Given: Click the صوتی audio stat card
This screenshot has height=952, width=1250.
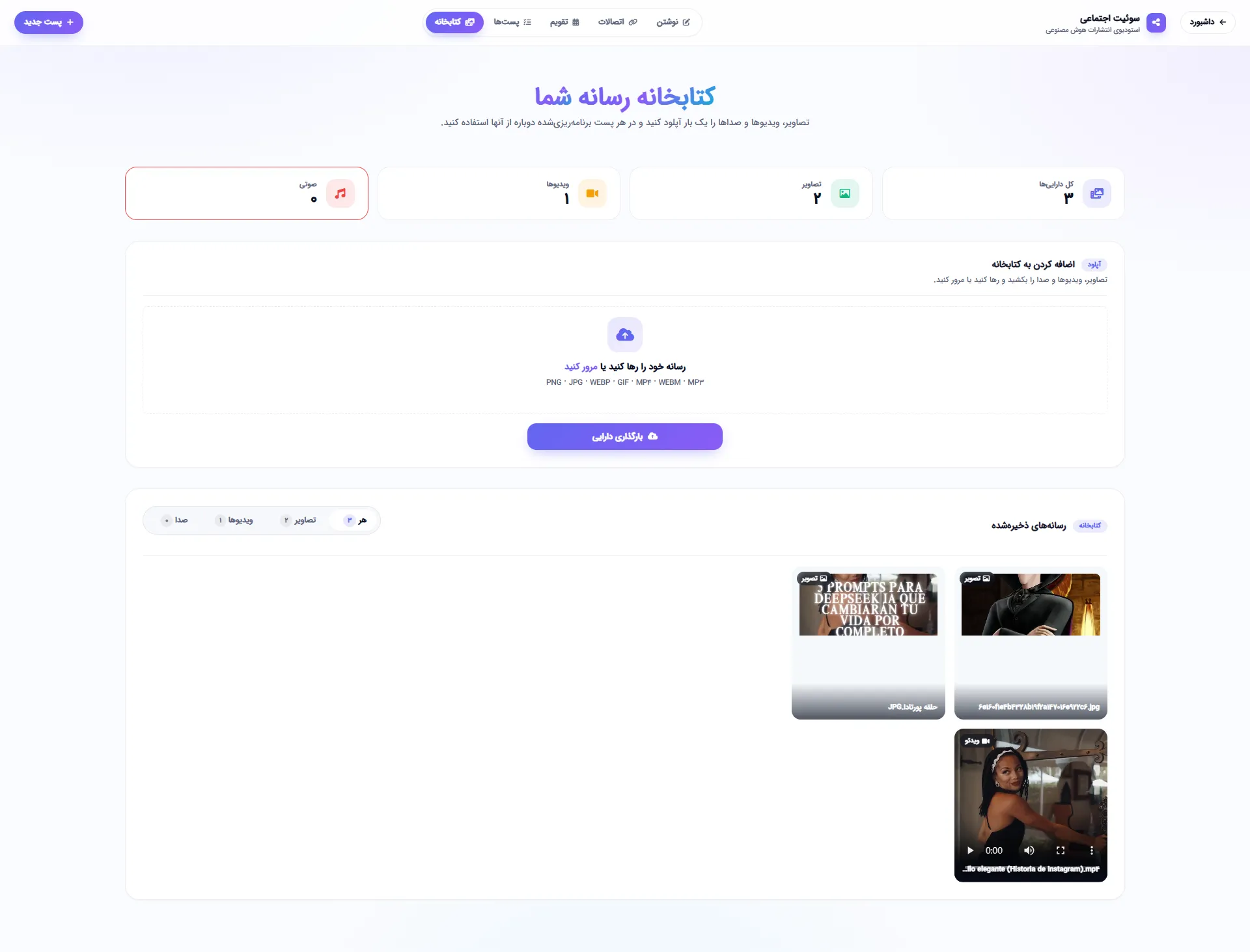Looking at the screenshot, I should click(x=247, y=193).
